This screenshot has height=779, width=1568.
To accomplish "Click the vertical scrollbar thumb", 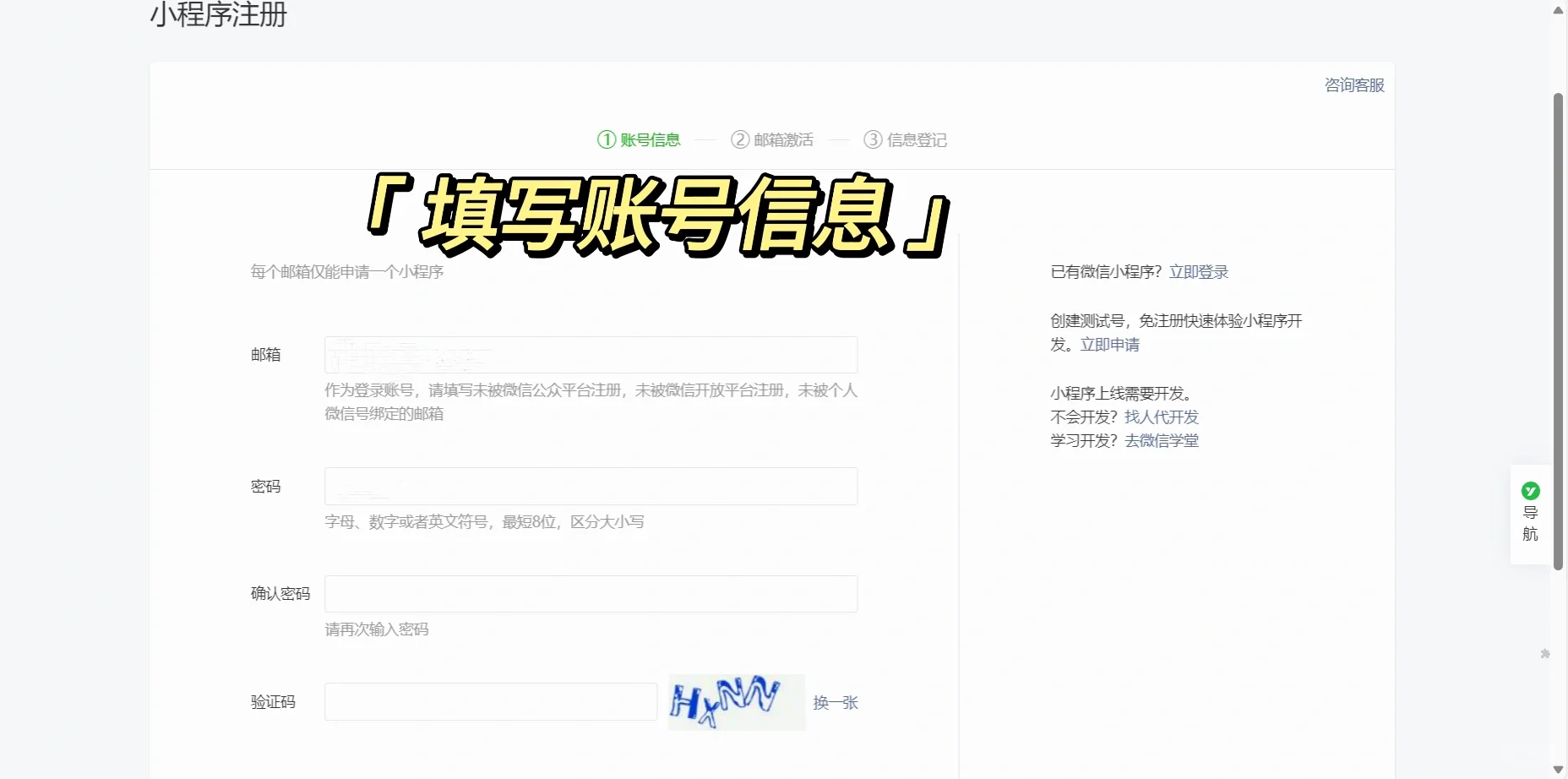I will tap(1559, 330).
